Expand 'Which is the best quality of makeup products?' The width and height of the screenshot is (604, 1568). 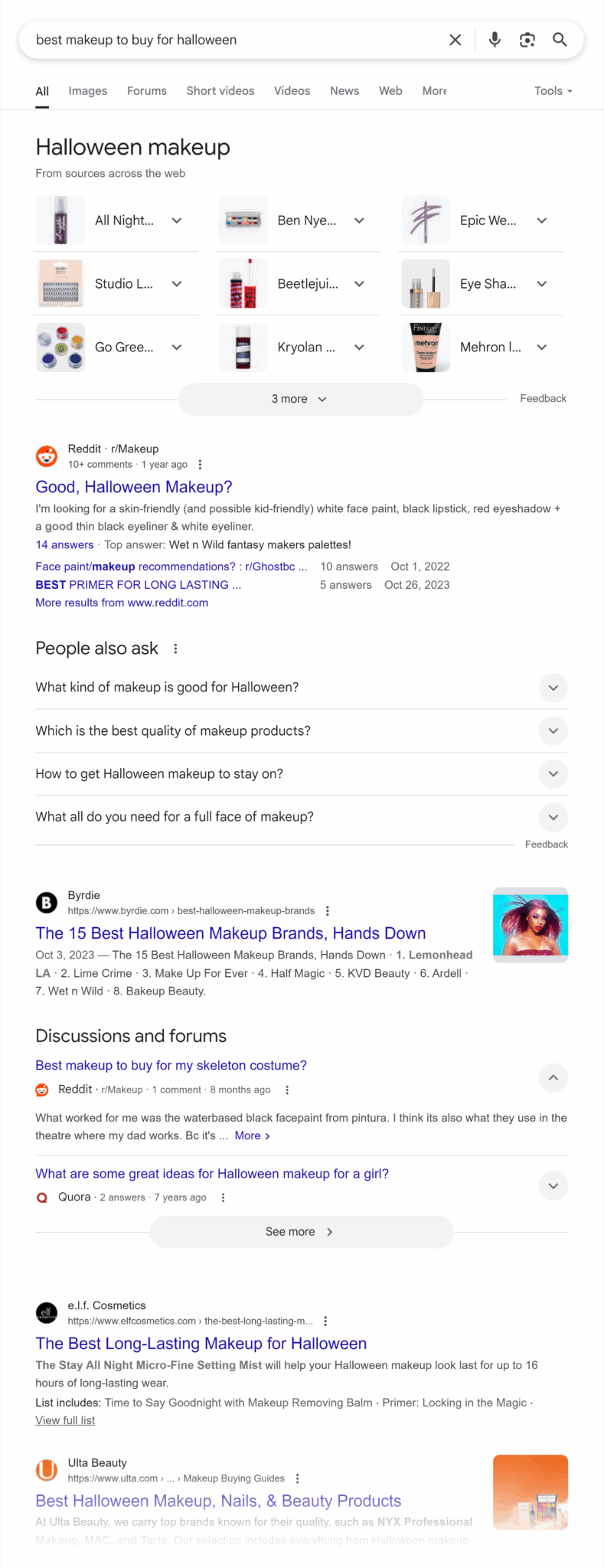(302, 731)
